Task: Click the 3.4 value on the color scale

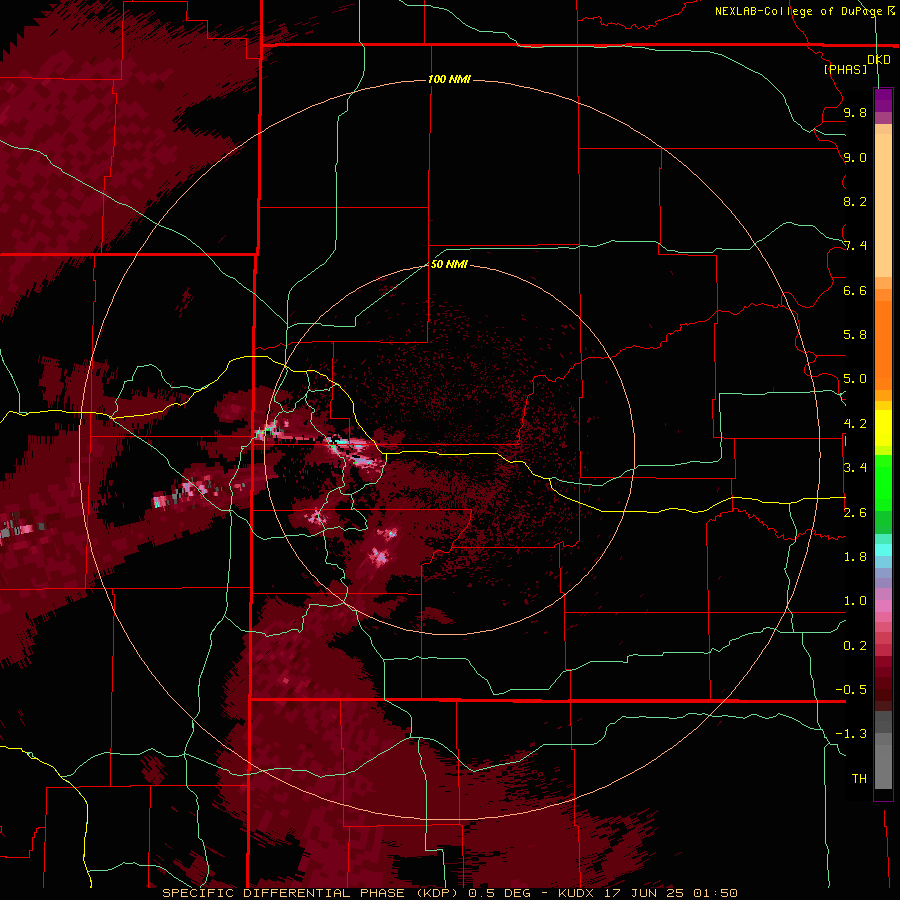Action: (x=855, y=468)
